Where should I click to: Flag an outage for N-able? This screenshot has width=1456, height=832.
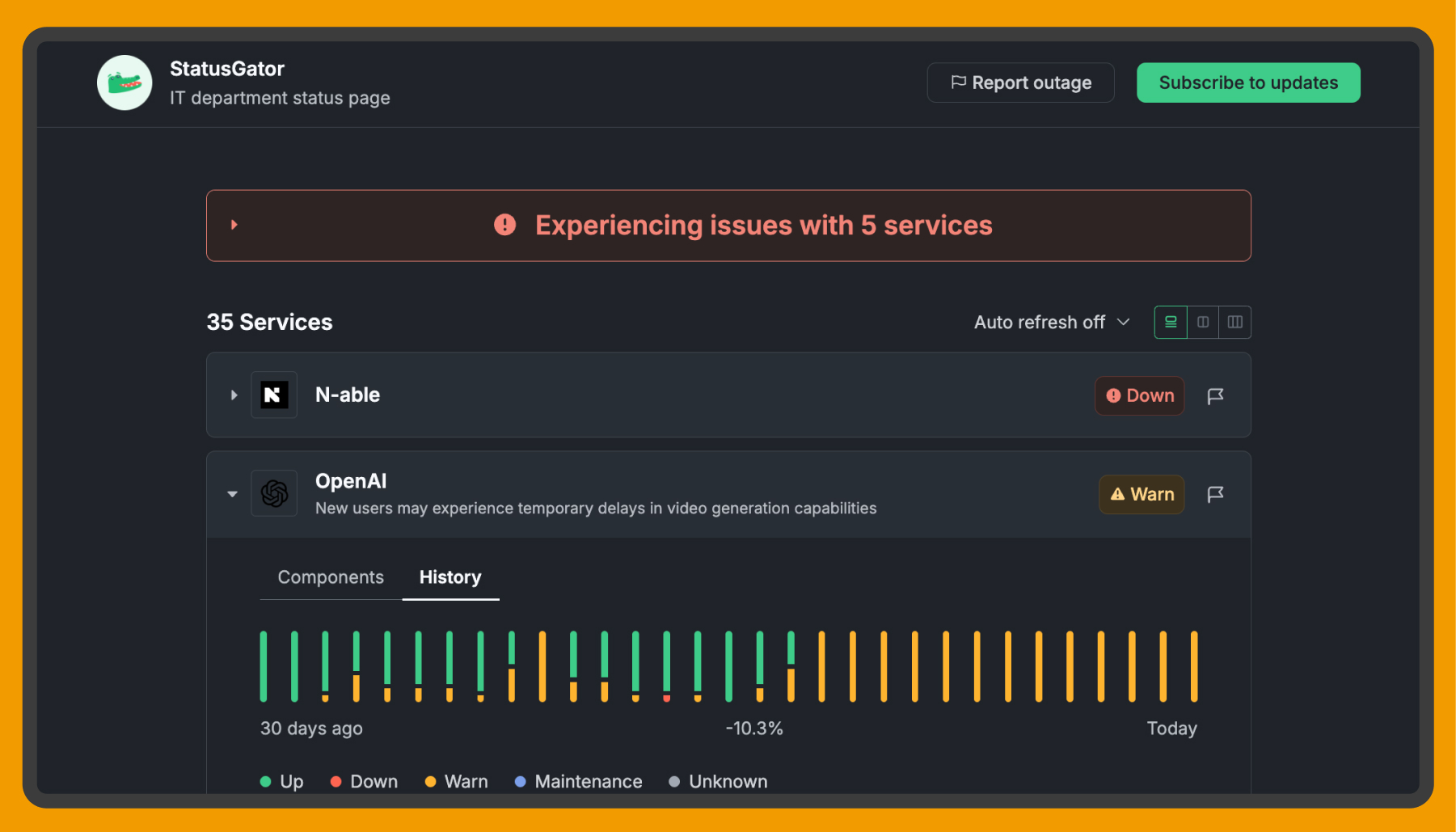[1215, 395]
